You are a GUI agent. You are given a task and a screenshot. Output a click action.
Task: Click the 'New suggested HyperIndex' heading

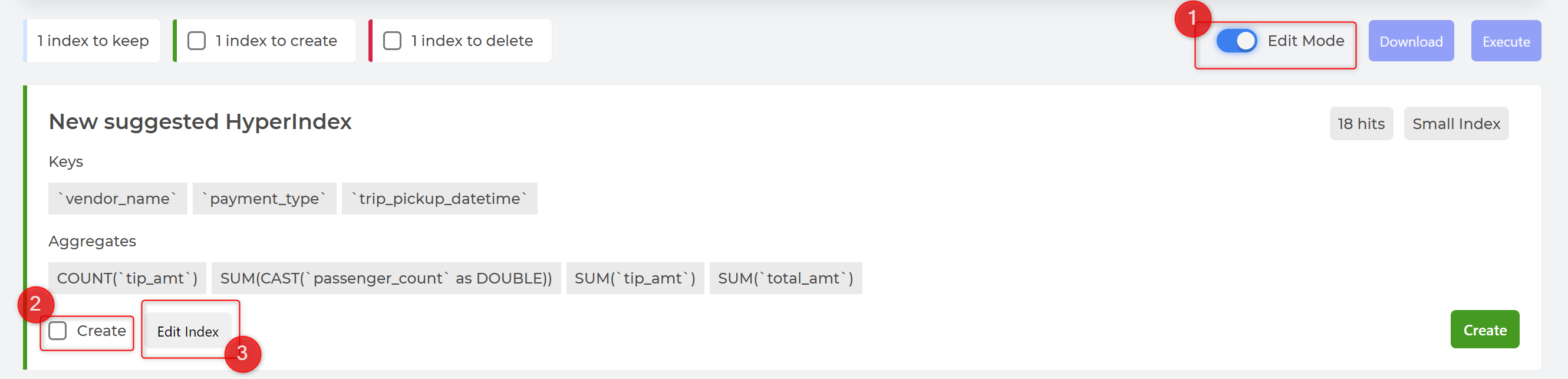pyautogui.click(x=200, y=121)
